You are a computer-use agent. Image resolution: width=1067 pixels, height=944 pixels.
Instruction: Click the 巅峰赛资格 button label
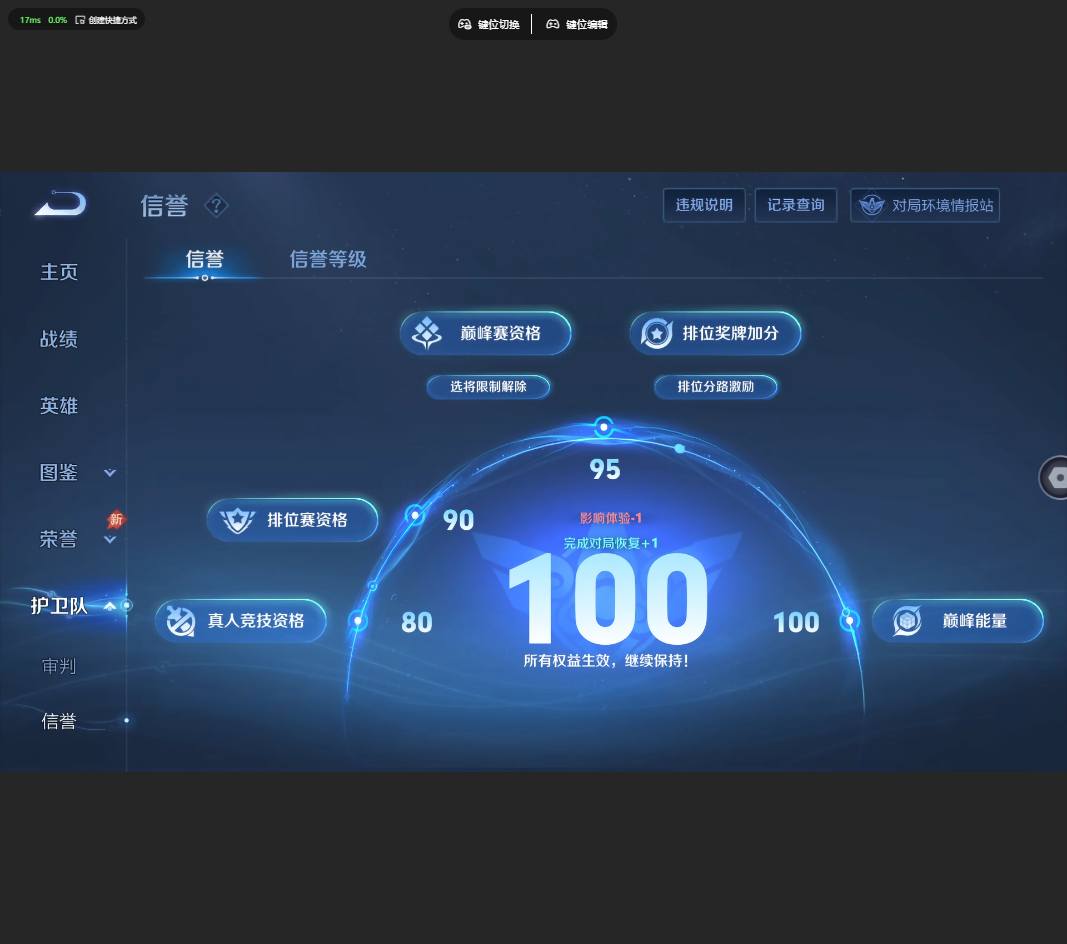(x=500, y=333)
